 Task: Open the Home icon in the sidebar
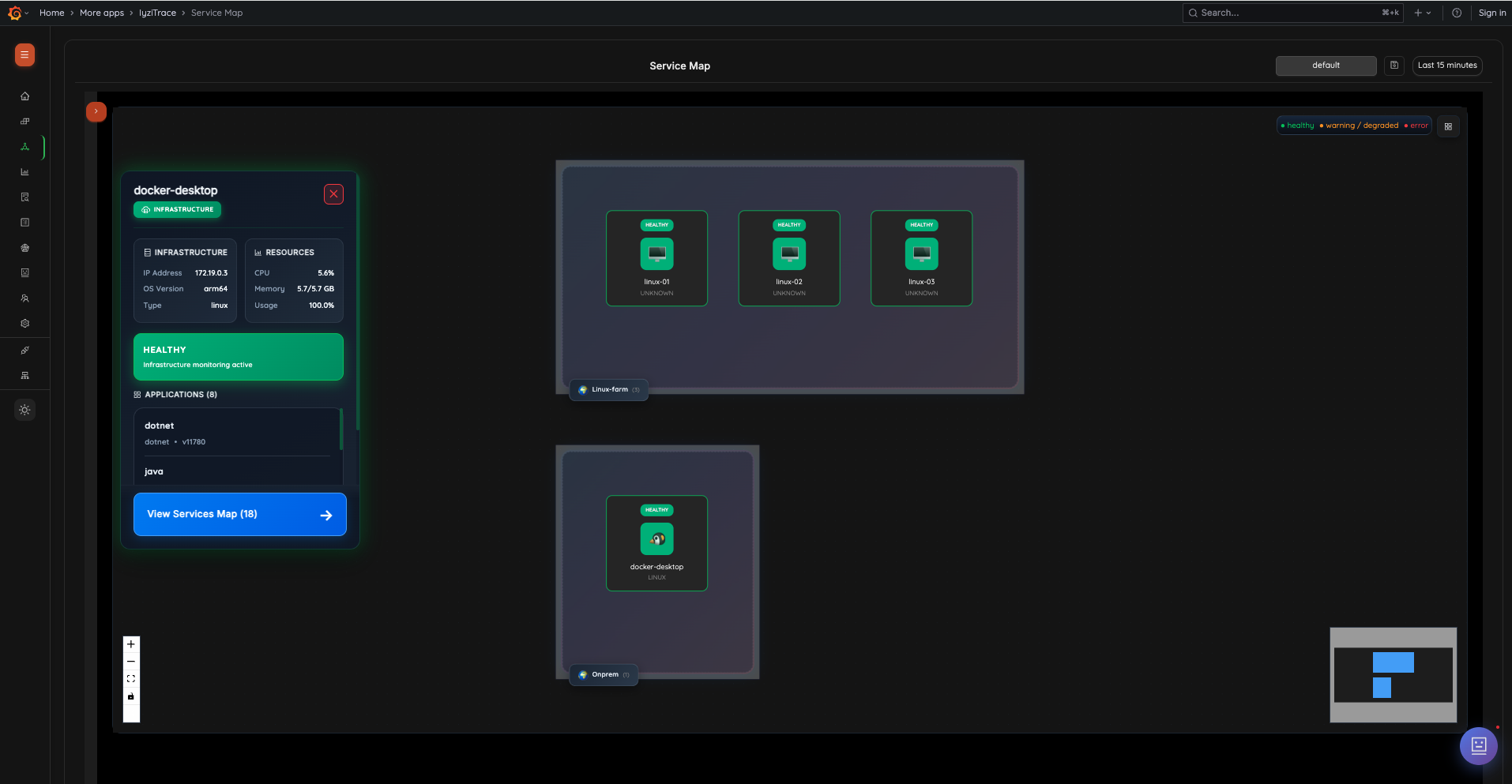point(24,96)
